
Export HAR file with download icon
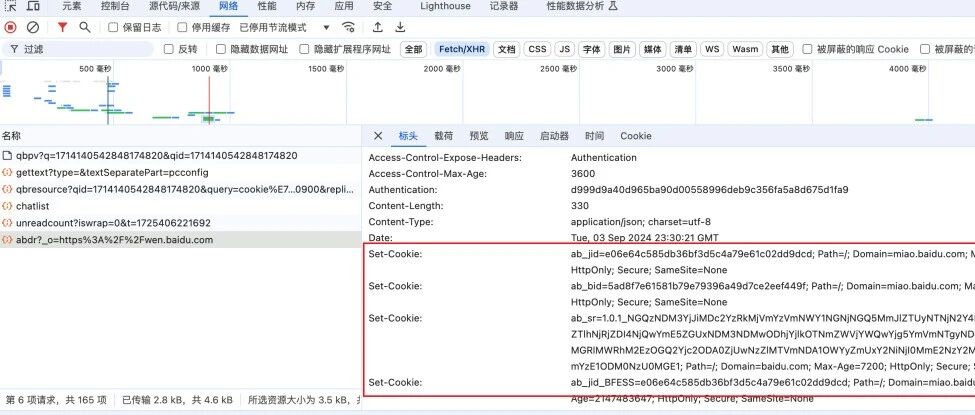click(400, 27)
